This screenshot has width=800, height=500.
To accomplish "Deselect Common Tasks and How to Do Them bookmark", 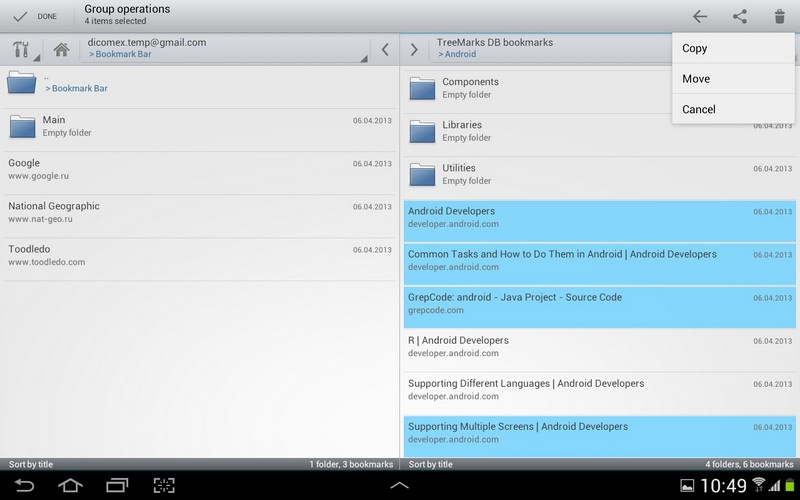I will point(599,264).
